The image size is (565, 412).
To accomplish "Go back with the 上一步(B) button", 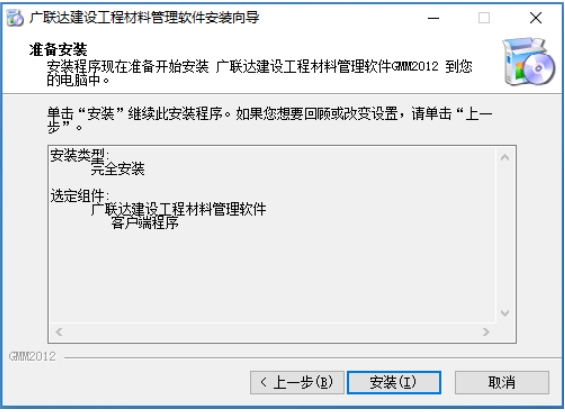I will pyautogui.click(x=297, y=382).
